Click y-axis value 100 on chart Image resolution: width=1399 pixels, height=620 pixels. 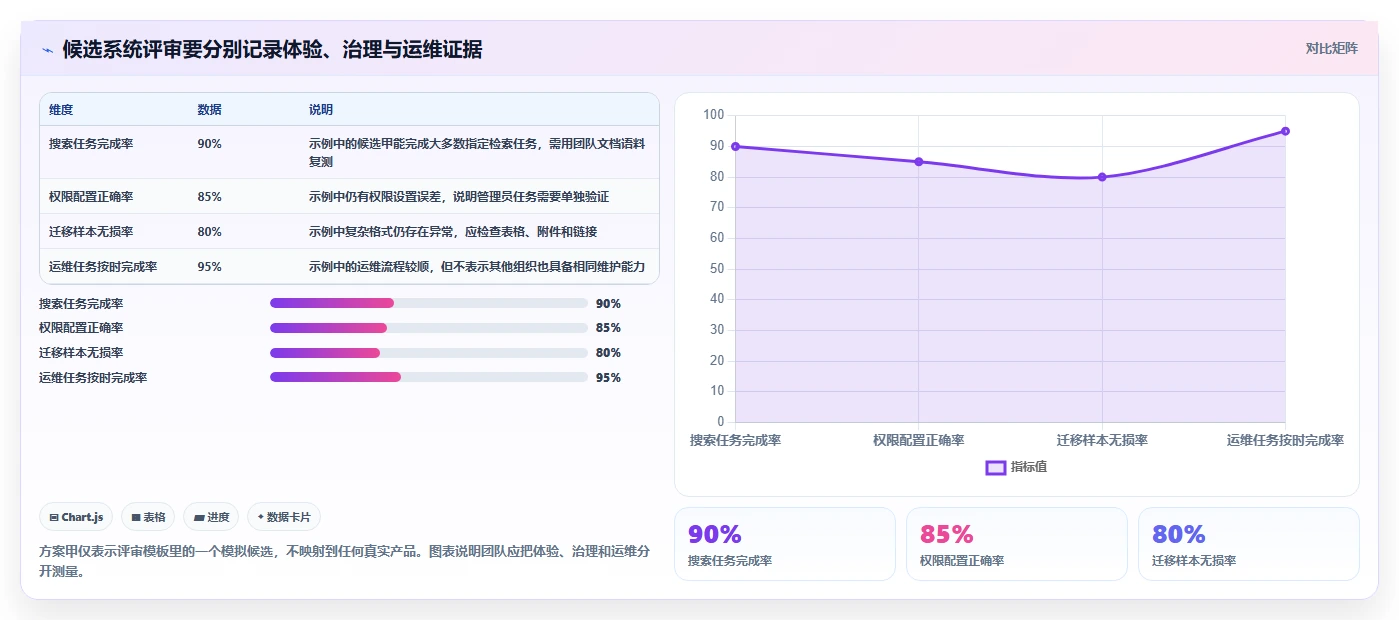click(x=713, y=115)
